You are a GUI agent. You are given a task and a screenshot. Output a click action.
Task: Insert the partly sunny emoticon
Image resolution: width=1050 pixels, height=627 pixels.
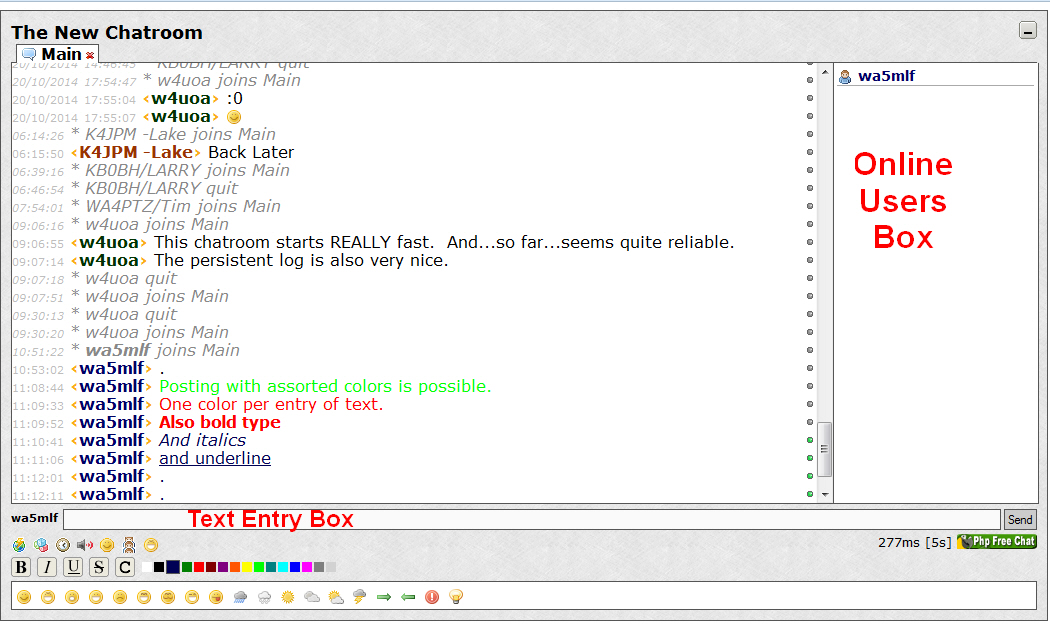[x=336, y=597]
